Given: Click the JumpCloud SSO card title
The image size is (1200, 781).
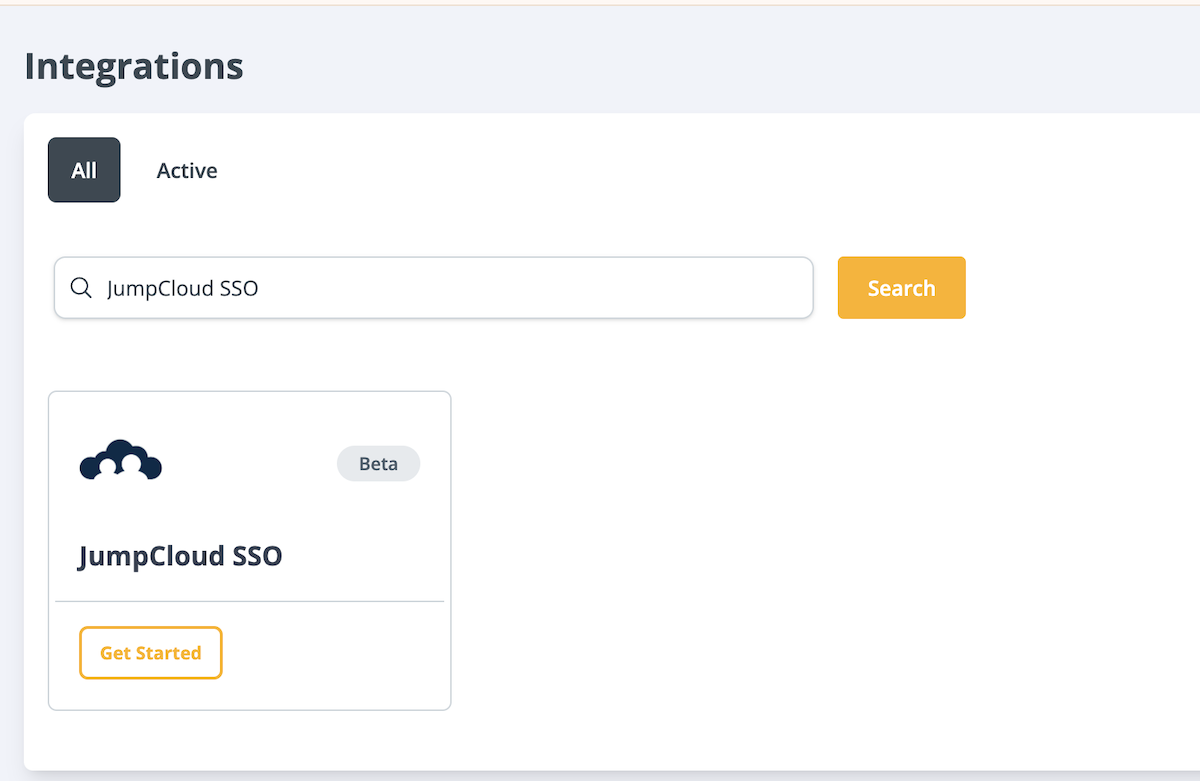Looking at the screenshot, I should tap(180, 556).
